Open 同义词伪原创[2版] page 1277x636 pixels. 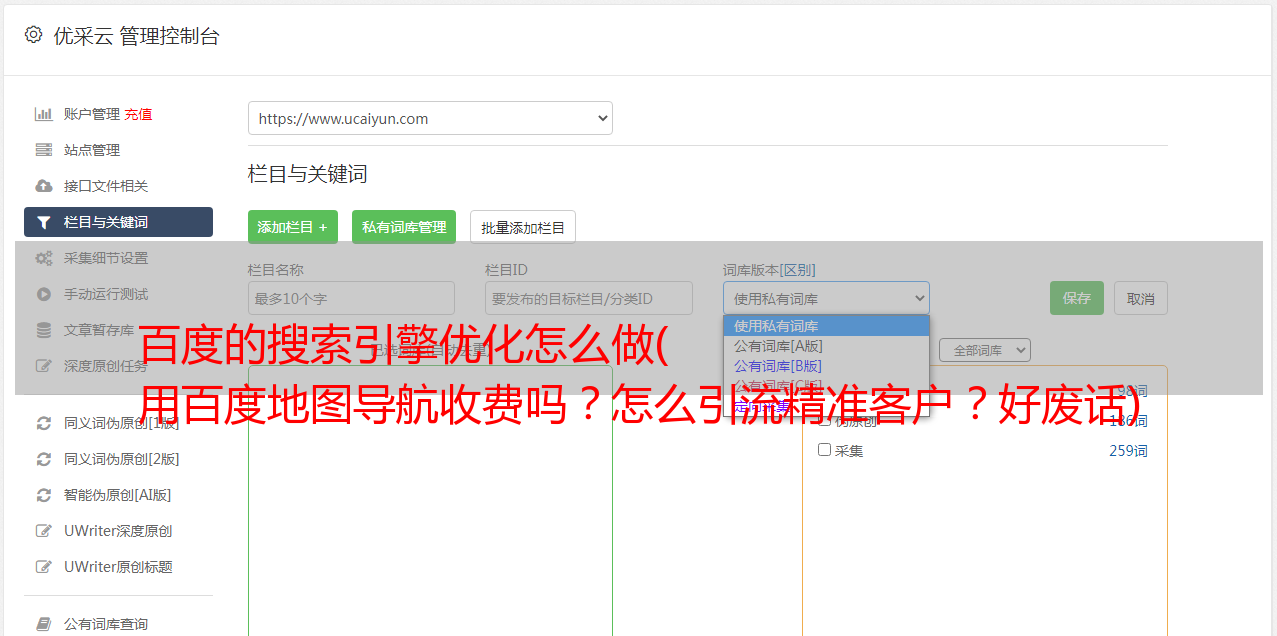[x=122, y=459]
